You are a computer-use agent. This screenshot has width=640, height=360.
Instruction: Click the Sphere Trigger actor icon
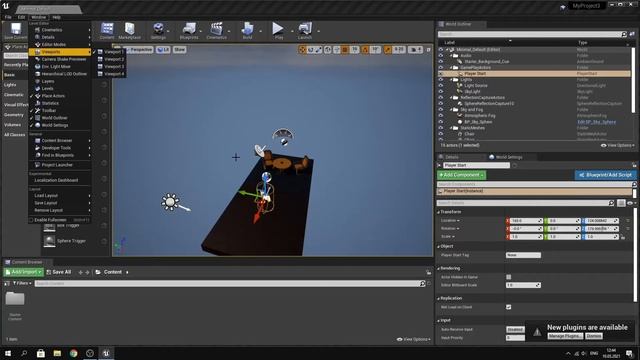click(x=49, y=241)
